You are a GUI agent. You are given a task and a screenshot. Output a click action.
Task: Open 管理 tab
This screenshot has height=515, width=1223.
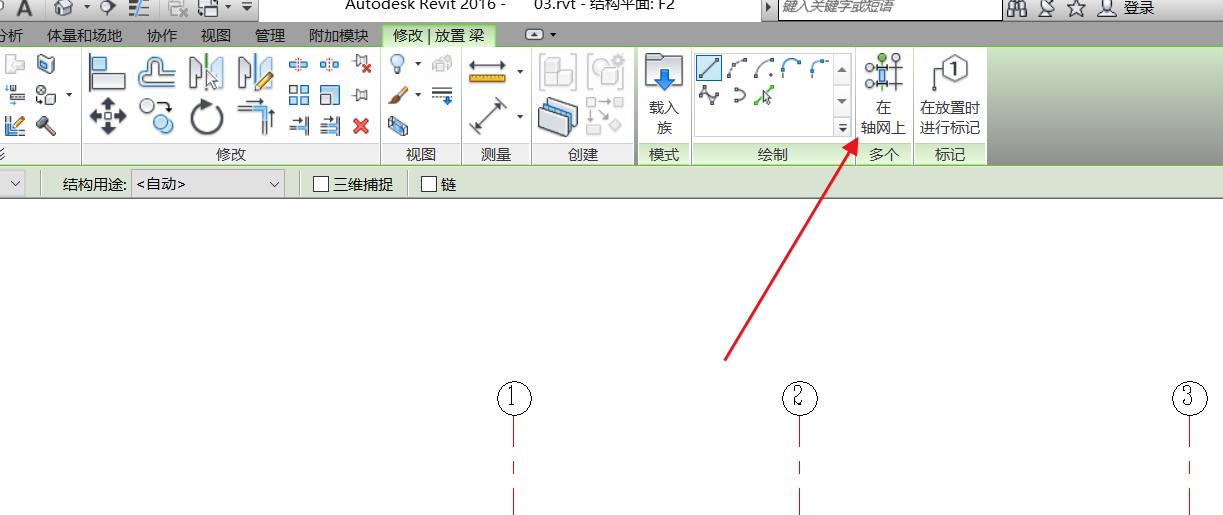pos(269,35)
